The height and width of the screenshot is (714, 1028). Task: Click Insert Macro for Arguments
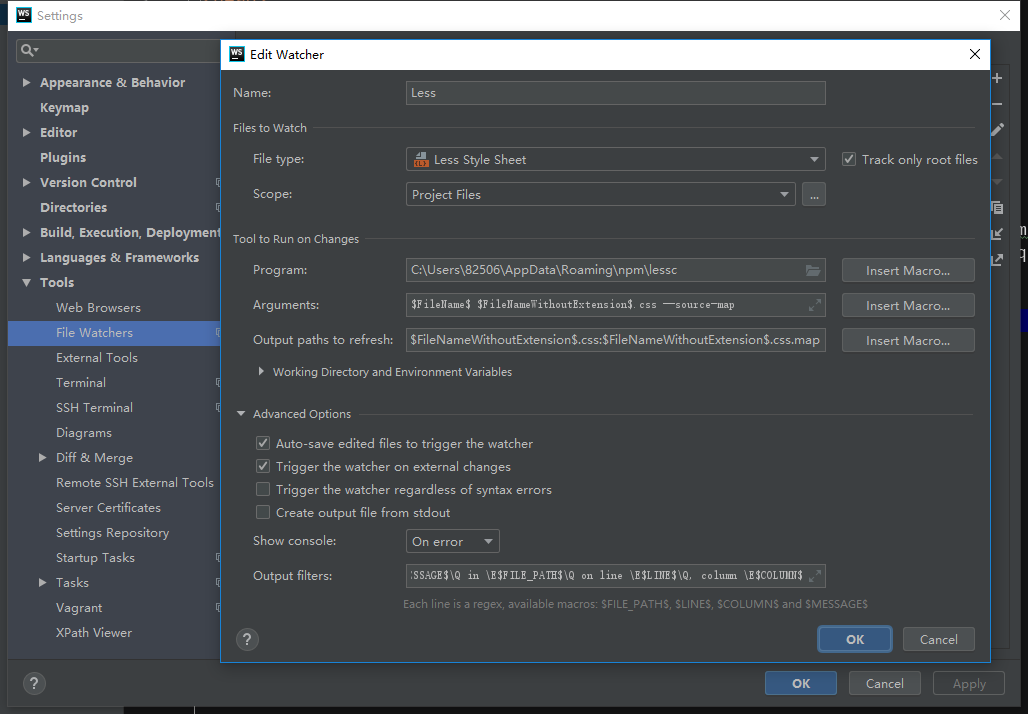[x=908, y=305]
